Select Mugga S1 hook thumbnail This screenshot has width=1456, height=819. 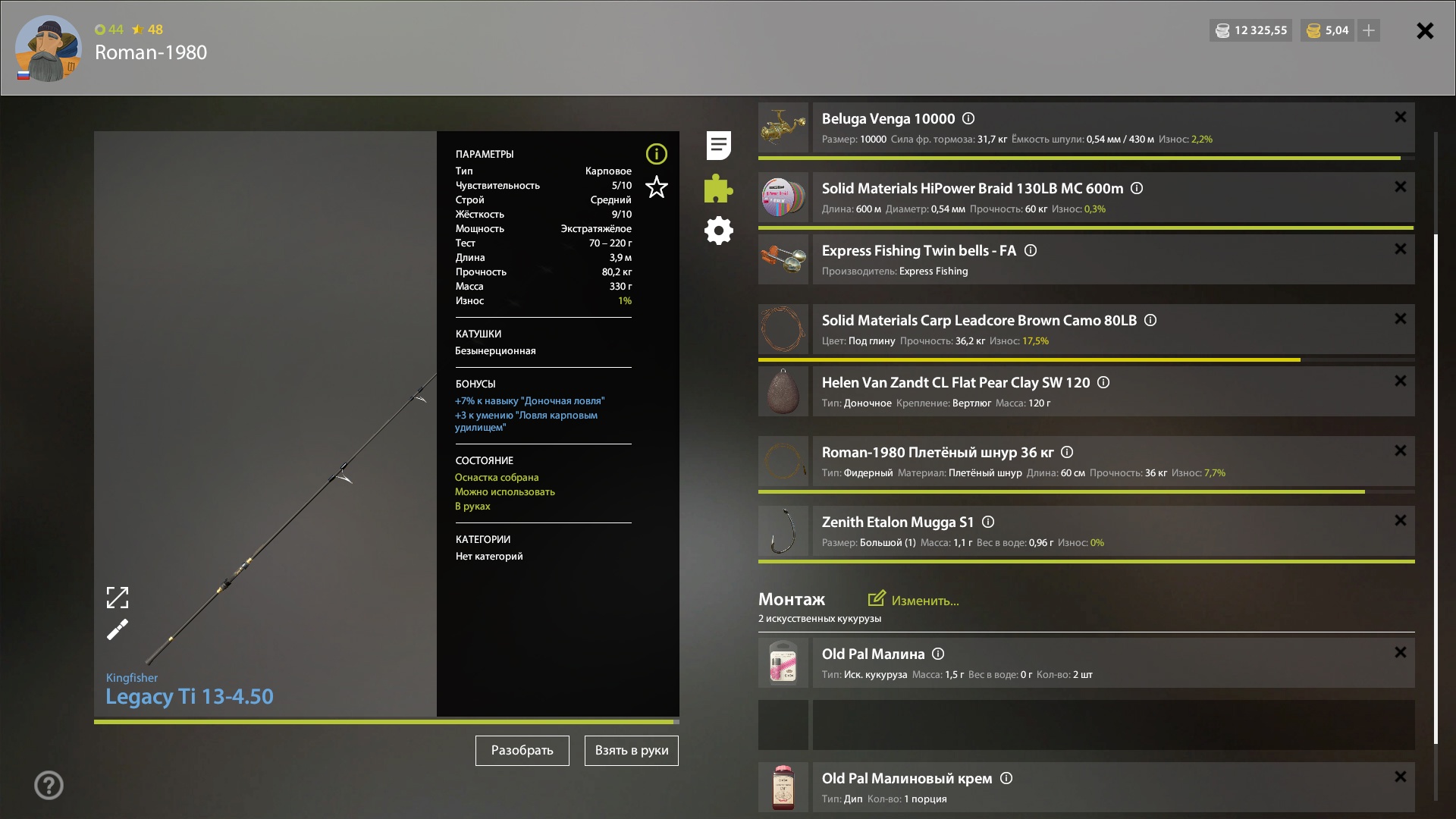tap(783, 531)
